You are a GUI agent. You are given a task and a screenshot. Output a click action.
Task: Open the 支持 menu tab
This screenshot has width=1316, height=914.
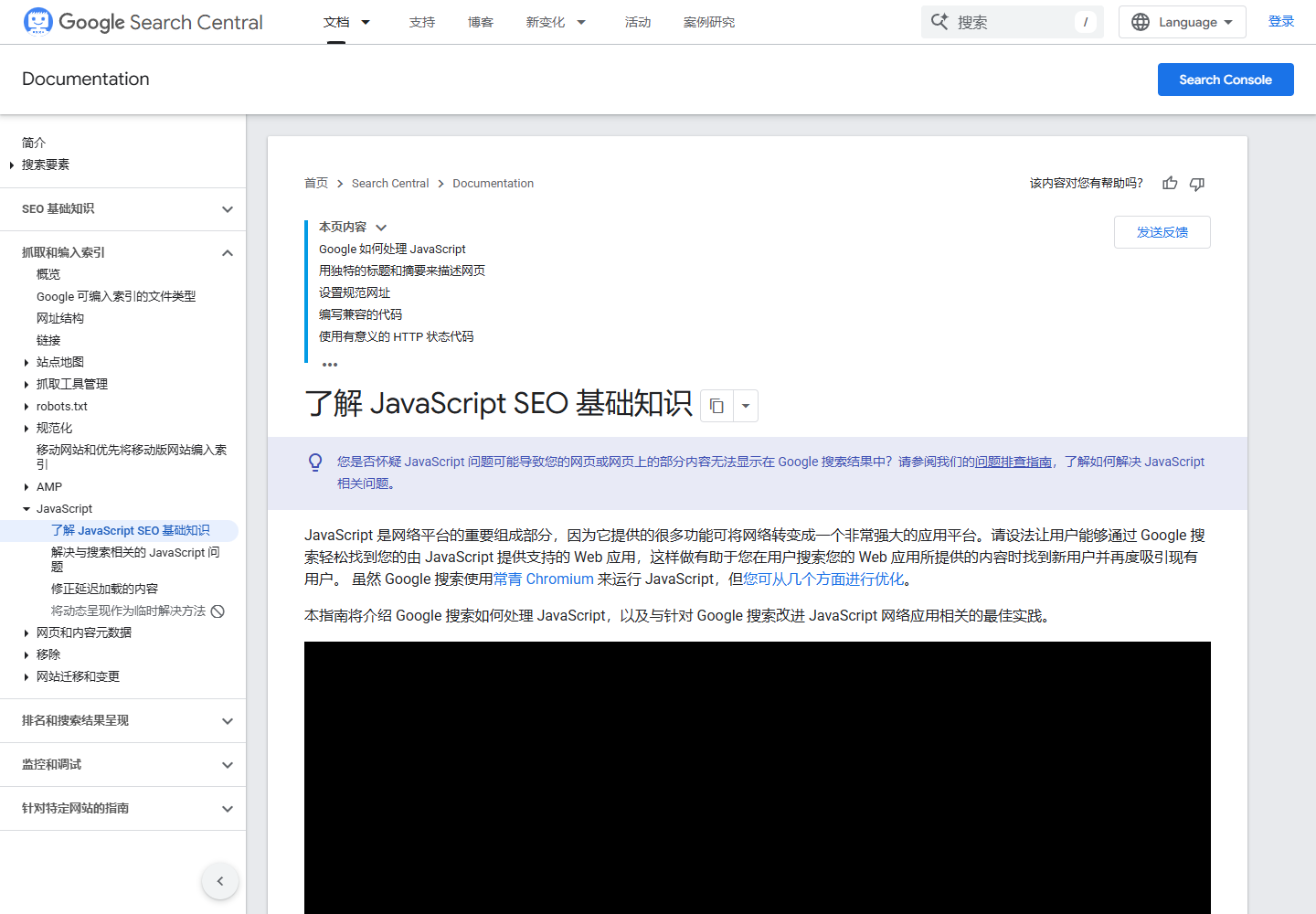coord(422,22)
